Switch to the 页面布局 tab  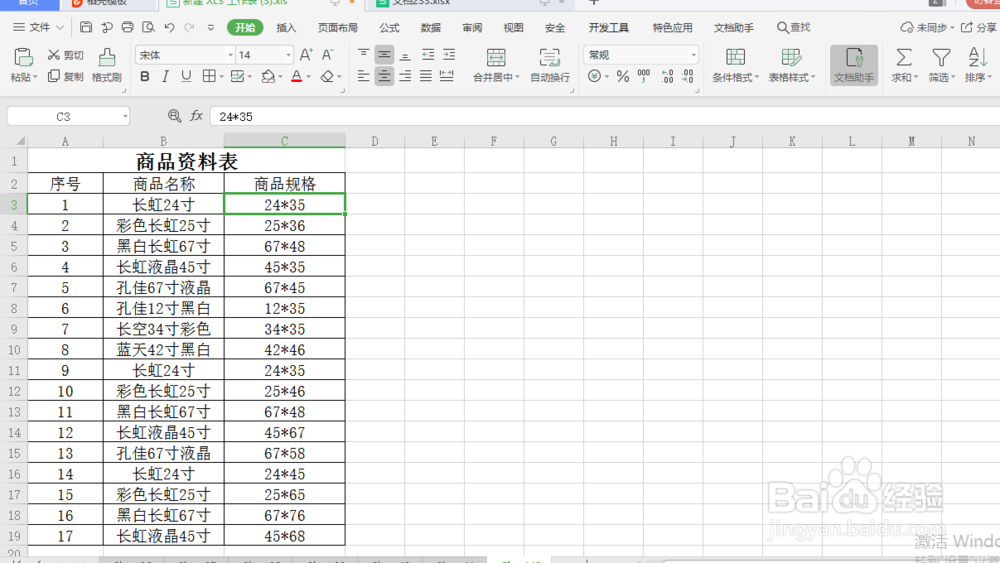337,27
